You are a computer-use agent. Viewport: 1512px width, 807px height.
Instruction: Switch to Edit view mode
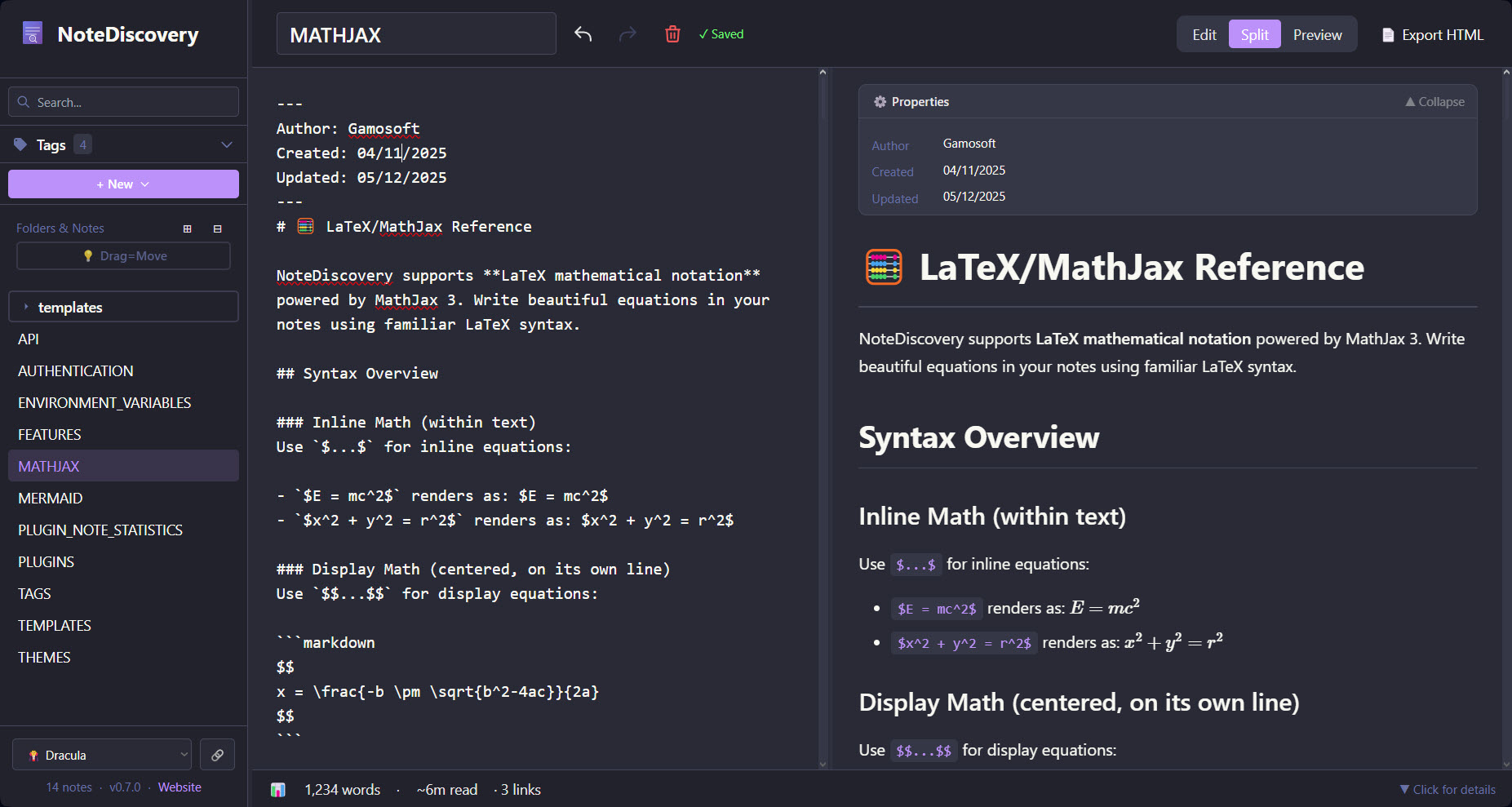1204,35
